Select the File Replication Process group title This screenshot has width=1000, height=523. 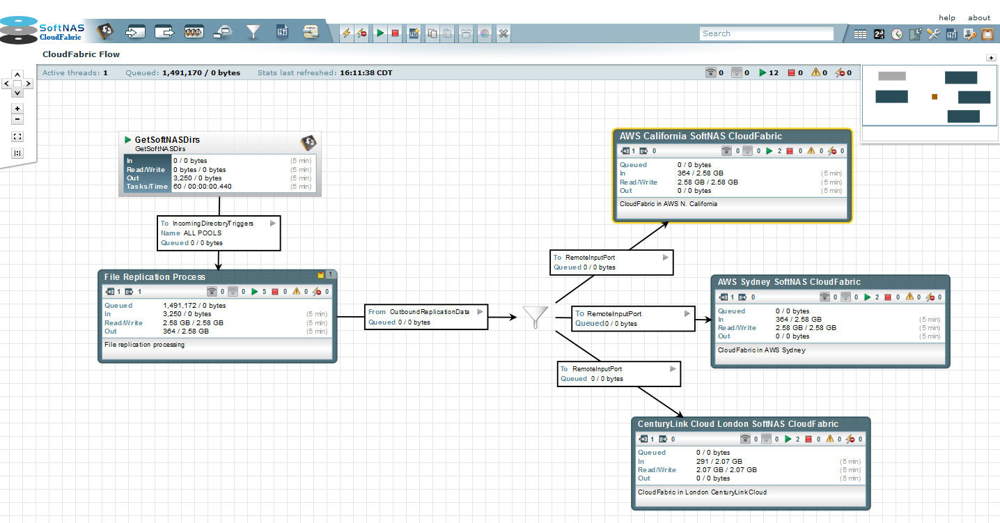[x=154, y=277]
